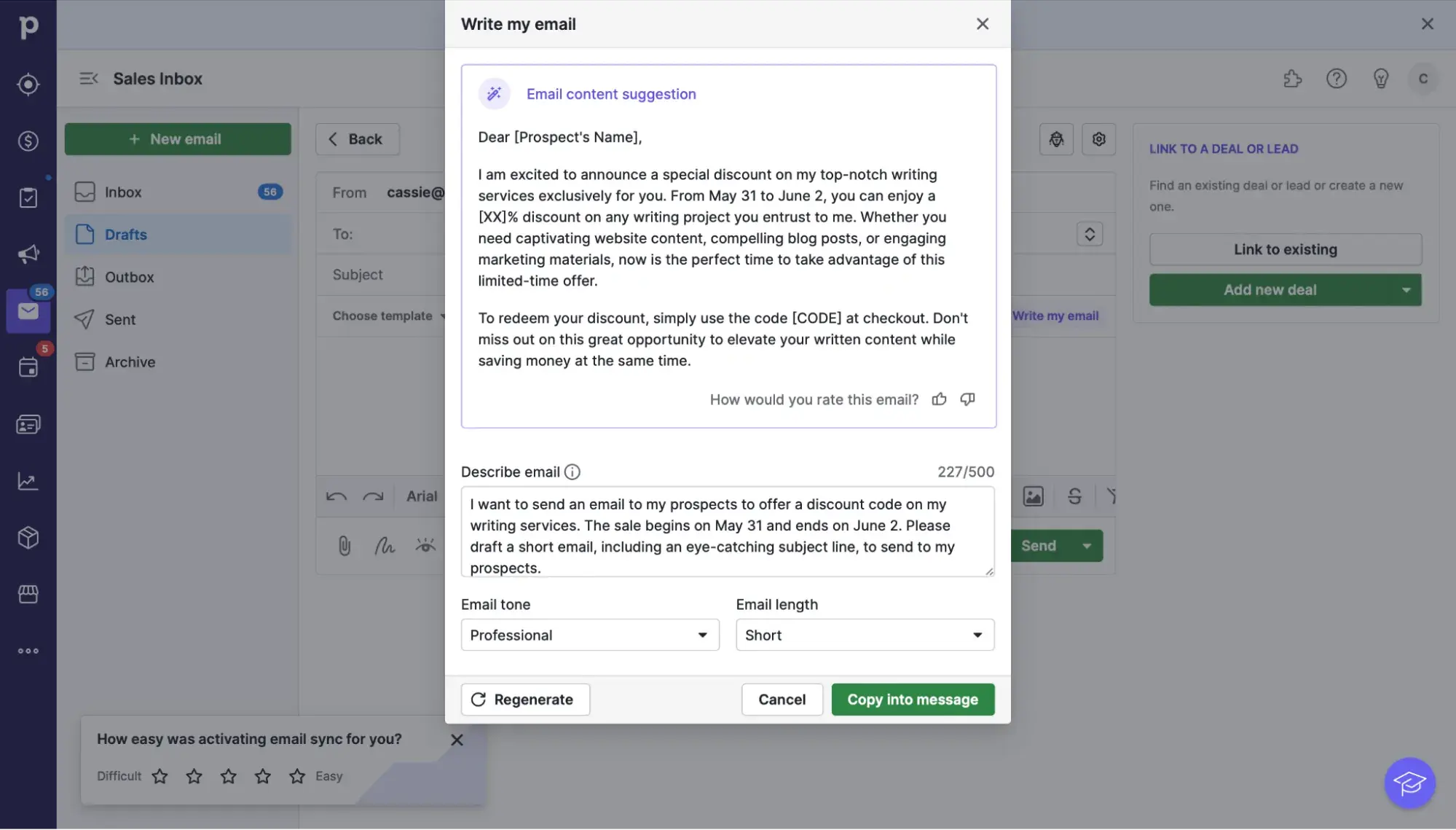Expand the Add new deal dropdown arrow
The image size is (1456, 830).
[1406, 290]
